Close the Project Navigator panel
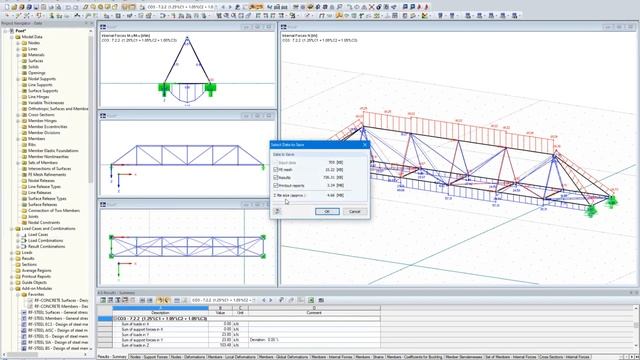Image resolution: width=640 pixels, height=360 pixels. (x=91, y=23)
